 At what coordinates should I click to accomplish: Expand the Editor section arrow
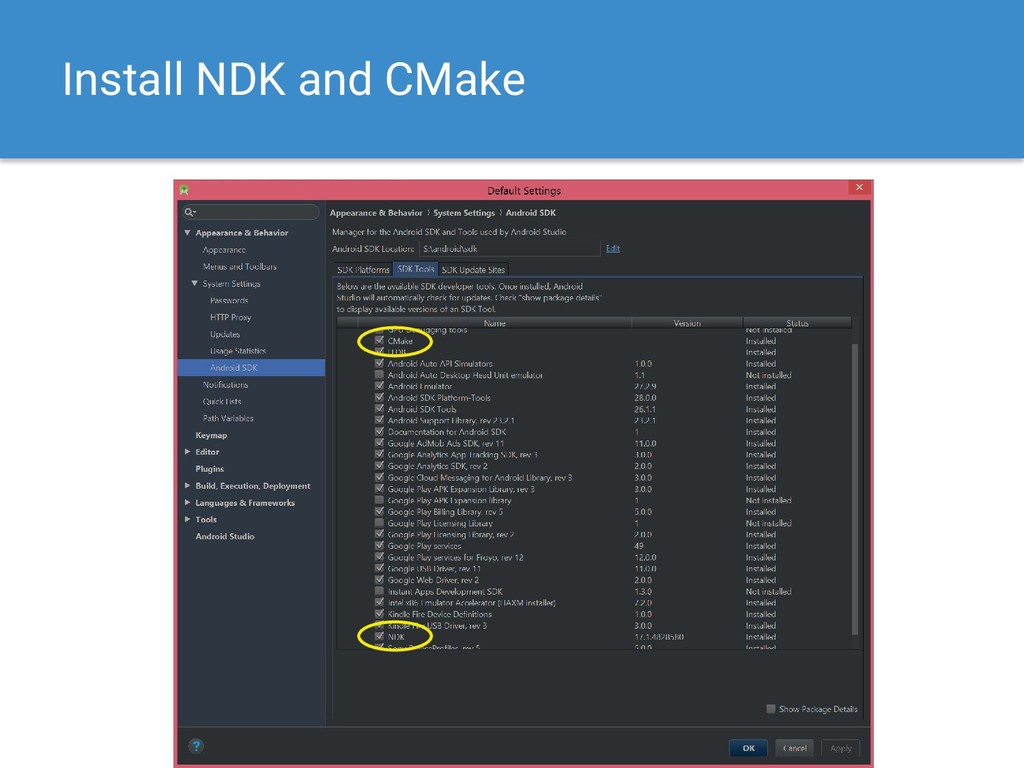coord(187,452)
